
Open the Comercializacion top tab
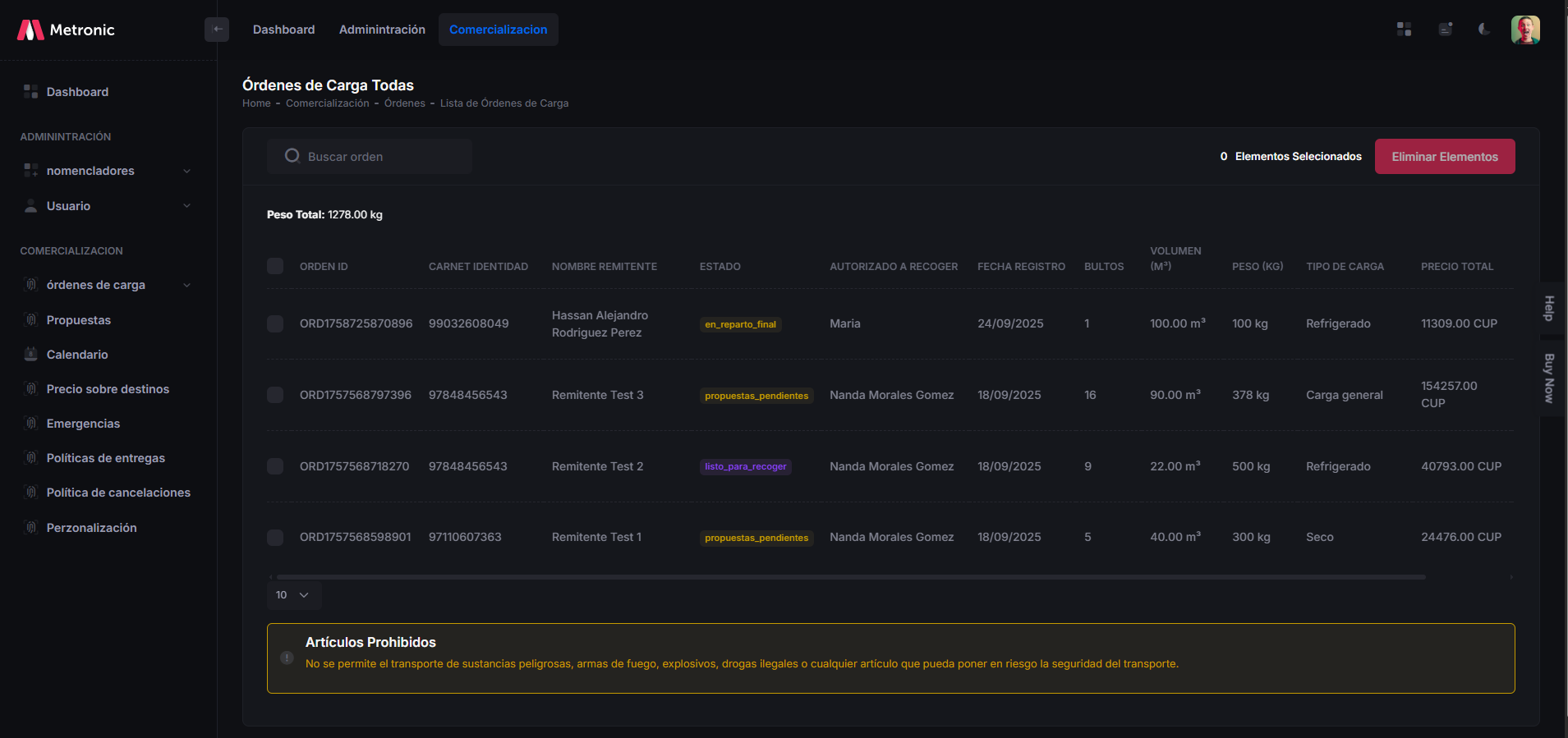[498, 30]
